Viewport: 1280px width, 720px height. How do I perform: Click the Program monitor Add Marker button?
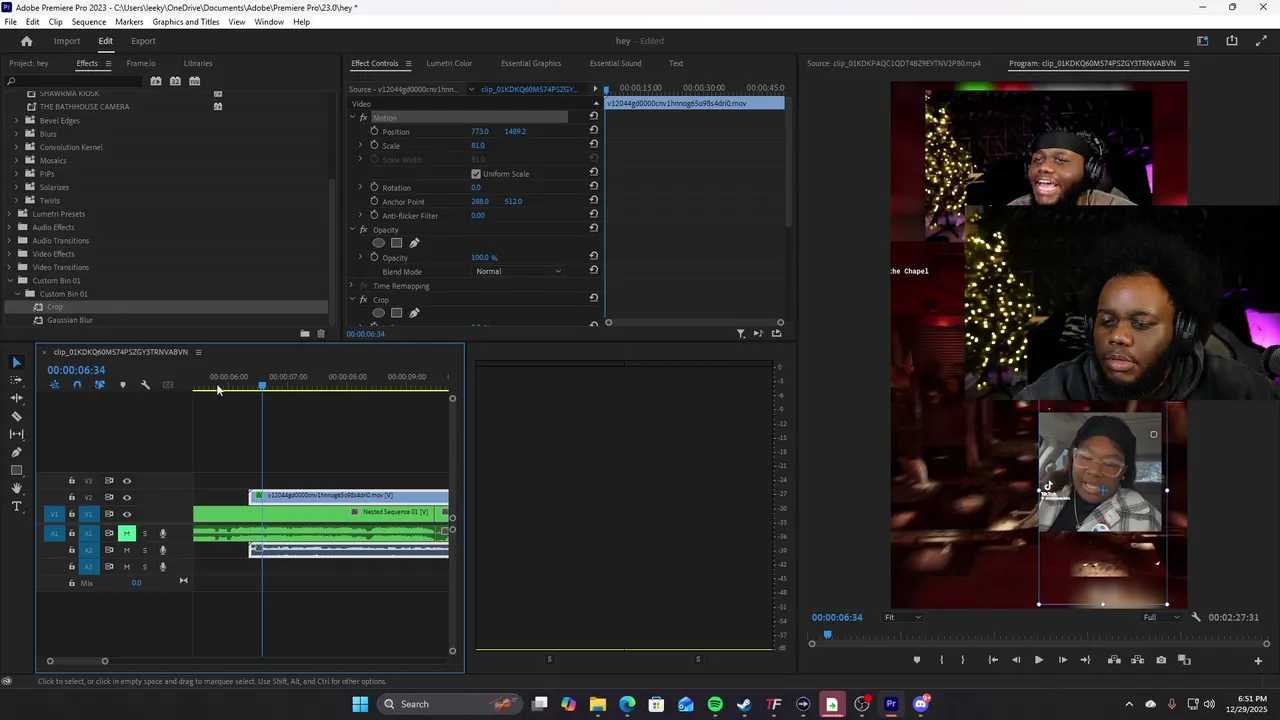[x=917, y=660]
